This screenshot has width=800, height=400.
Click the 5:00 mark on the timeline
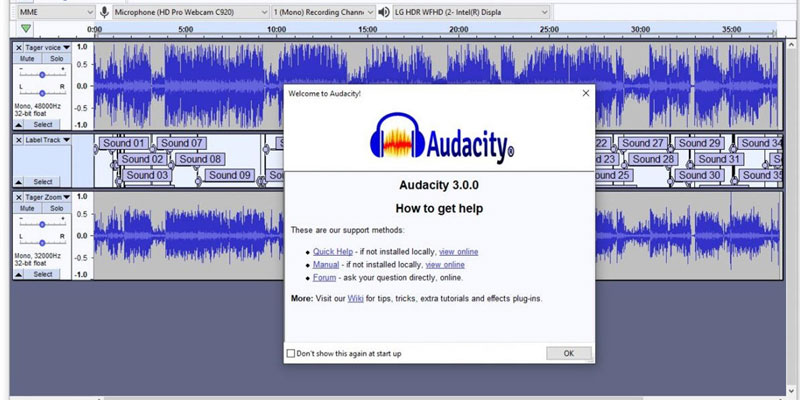pyautogui.click(x=186, y=30)
